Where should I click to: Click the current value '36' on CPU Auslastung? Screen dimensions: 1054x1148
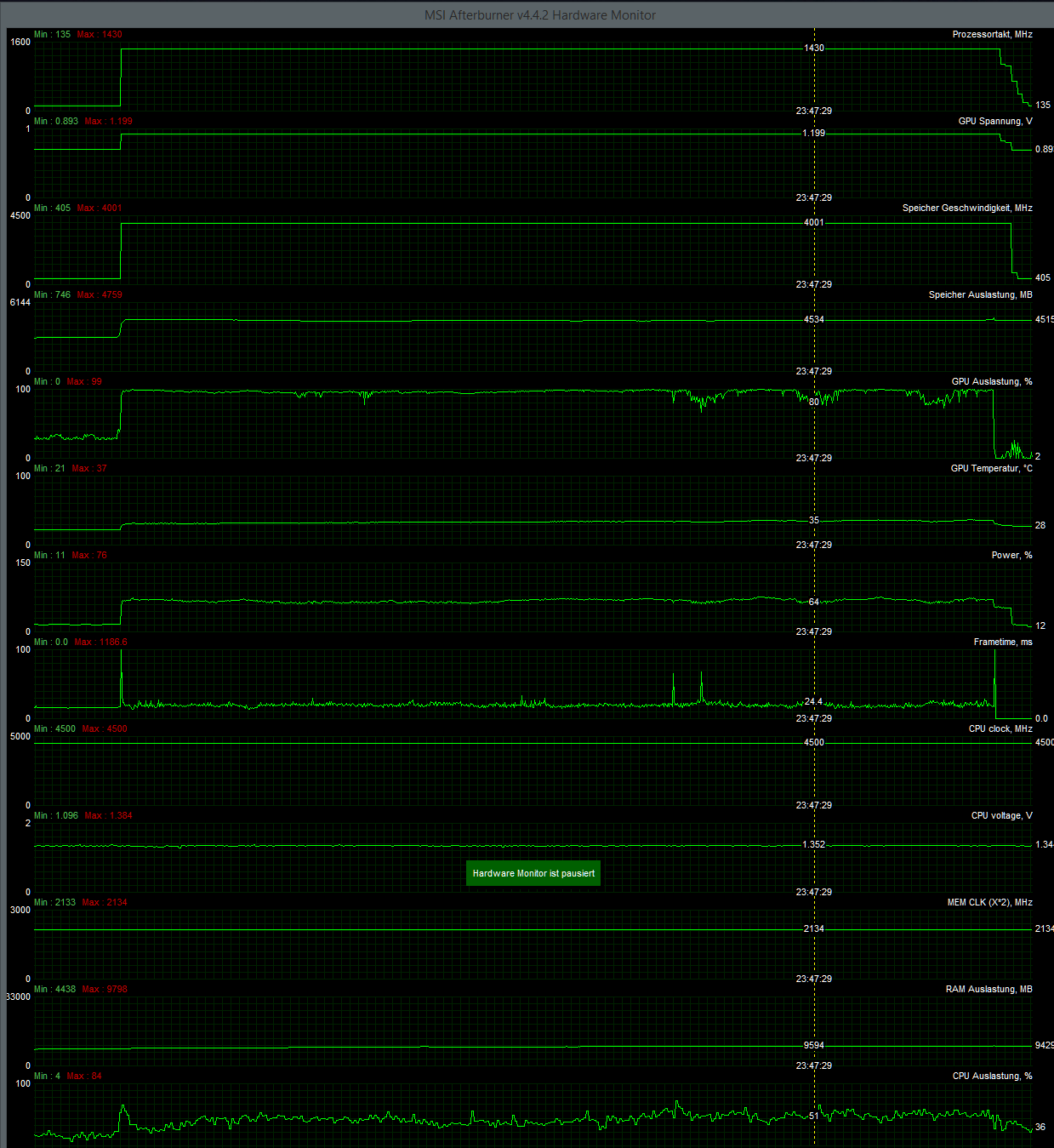pyautogui.click(x=1040, y=1128)
